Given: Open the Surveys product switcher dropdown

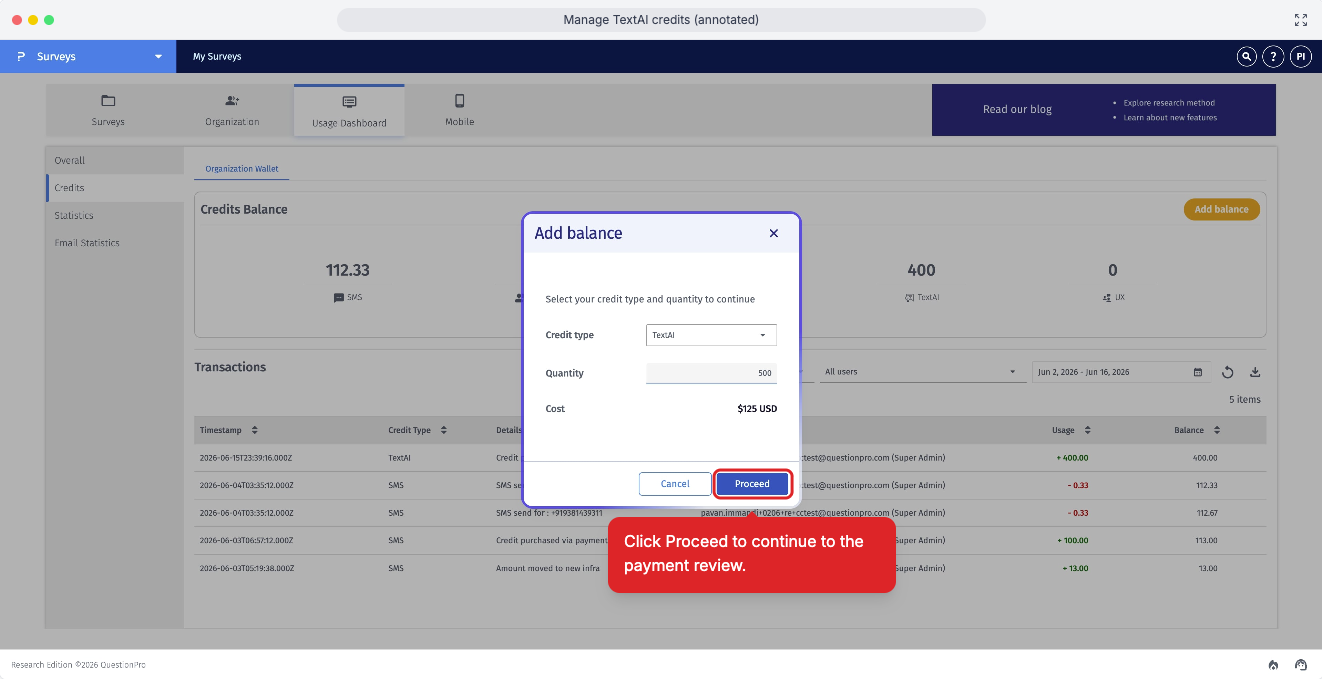Looking at the screenshot, I should coord(88,57).
